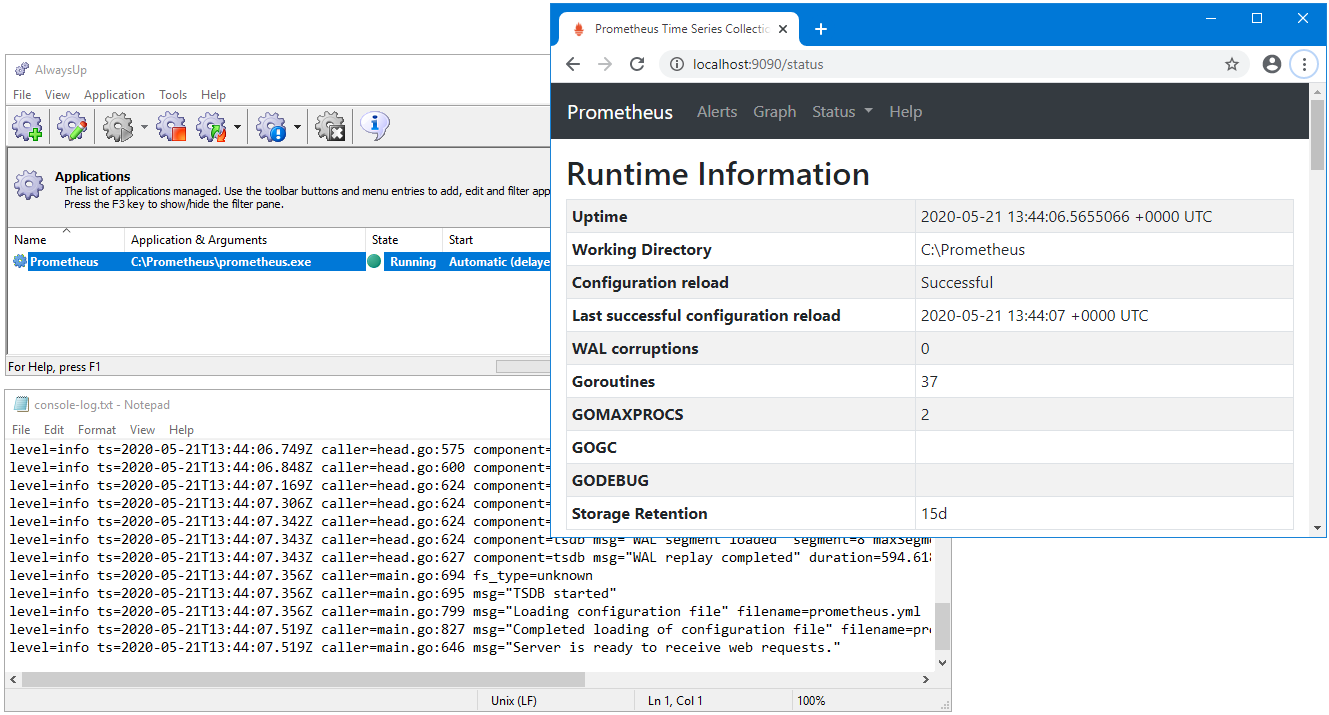Open the dropdown arrow beside the alert gear icon
The width and height of the screenshot is (1329, 715).
click(x=297, y=128)
